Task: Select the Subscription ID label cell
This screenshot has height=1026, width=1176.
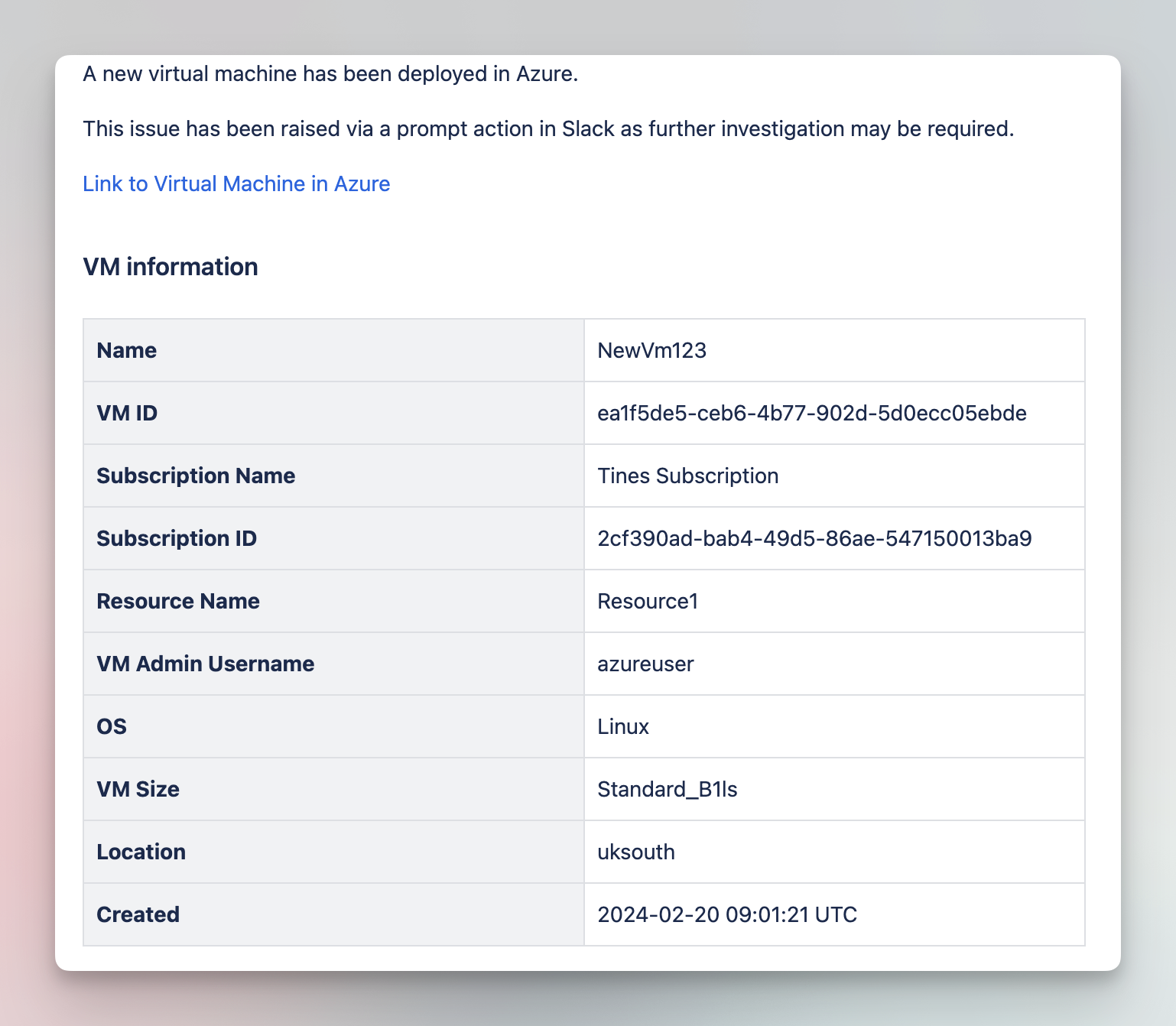Action: click(333, 538)
